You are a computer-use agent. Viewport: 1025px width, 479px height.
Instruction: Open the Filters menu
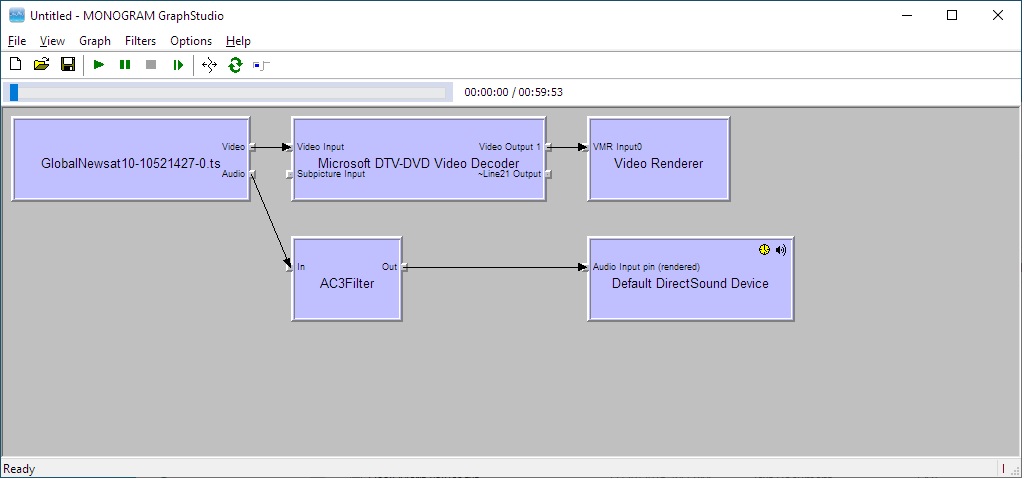pos(141,41)
